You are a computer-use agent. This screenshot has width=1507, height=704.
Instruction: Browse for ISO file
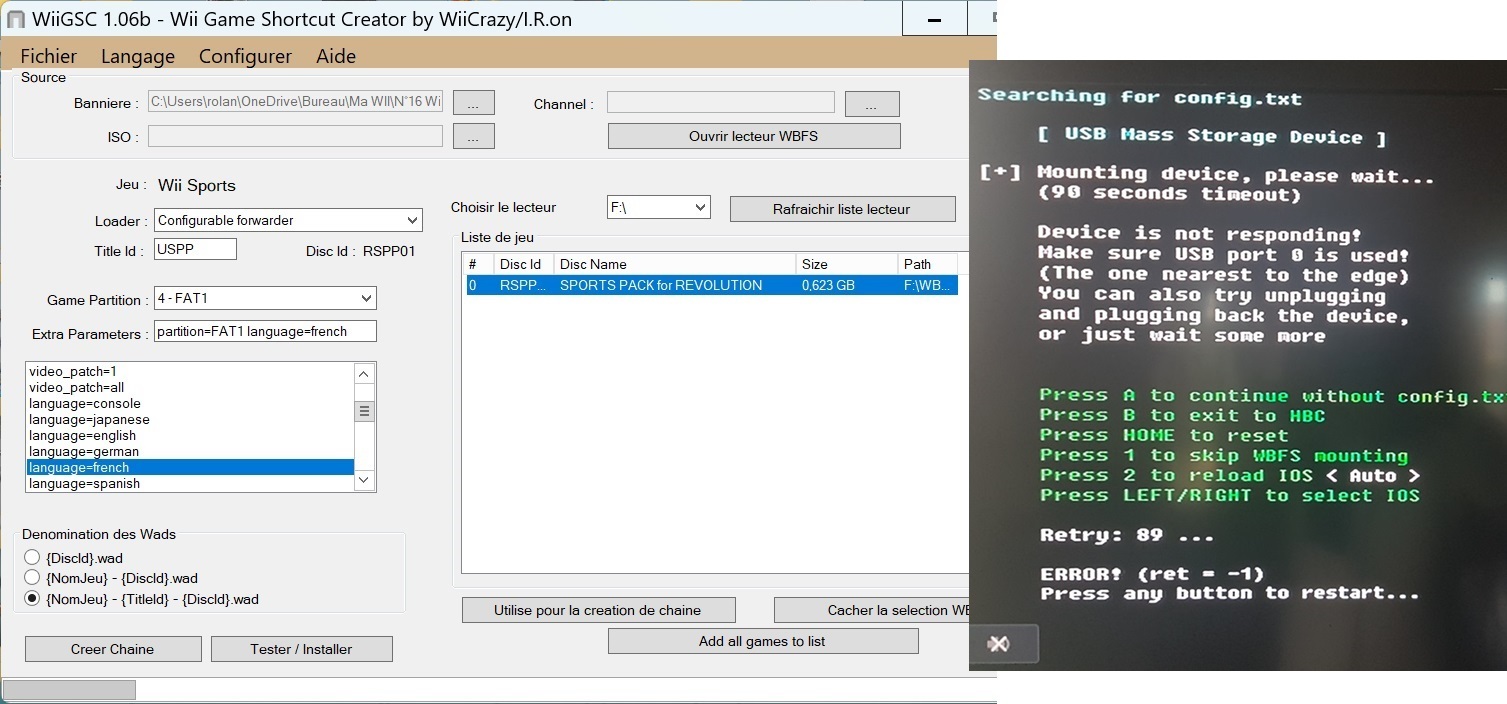point(474,136)
